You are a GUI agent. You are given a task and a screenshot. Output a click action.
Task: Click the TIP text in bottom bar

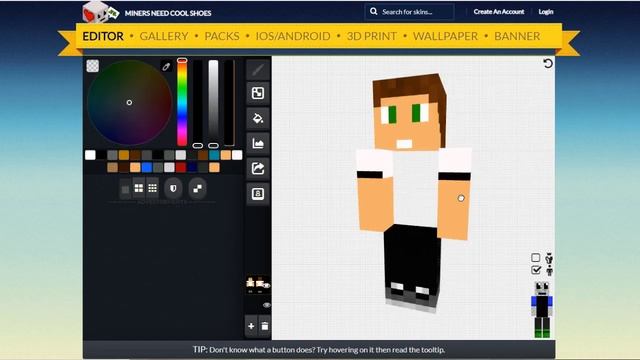coord(319,350)
